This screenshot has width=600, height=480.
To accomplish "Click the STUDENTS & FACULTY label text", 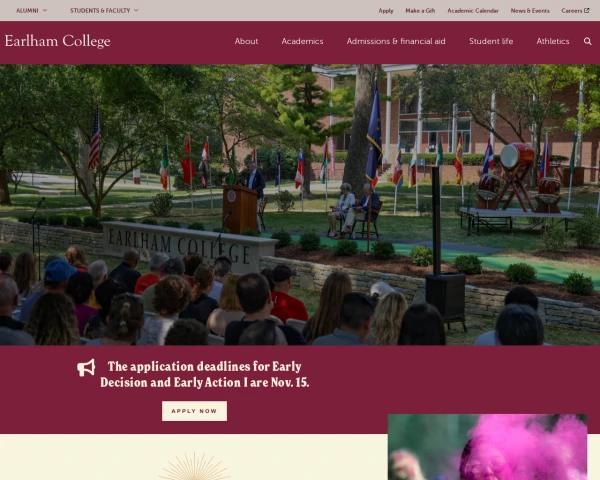I will click(x=100, y=11).
